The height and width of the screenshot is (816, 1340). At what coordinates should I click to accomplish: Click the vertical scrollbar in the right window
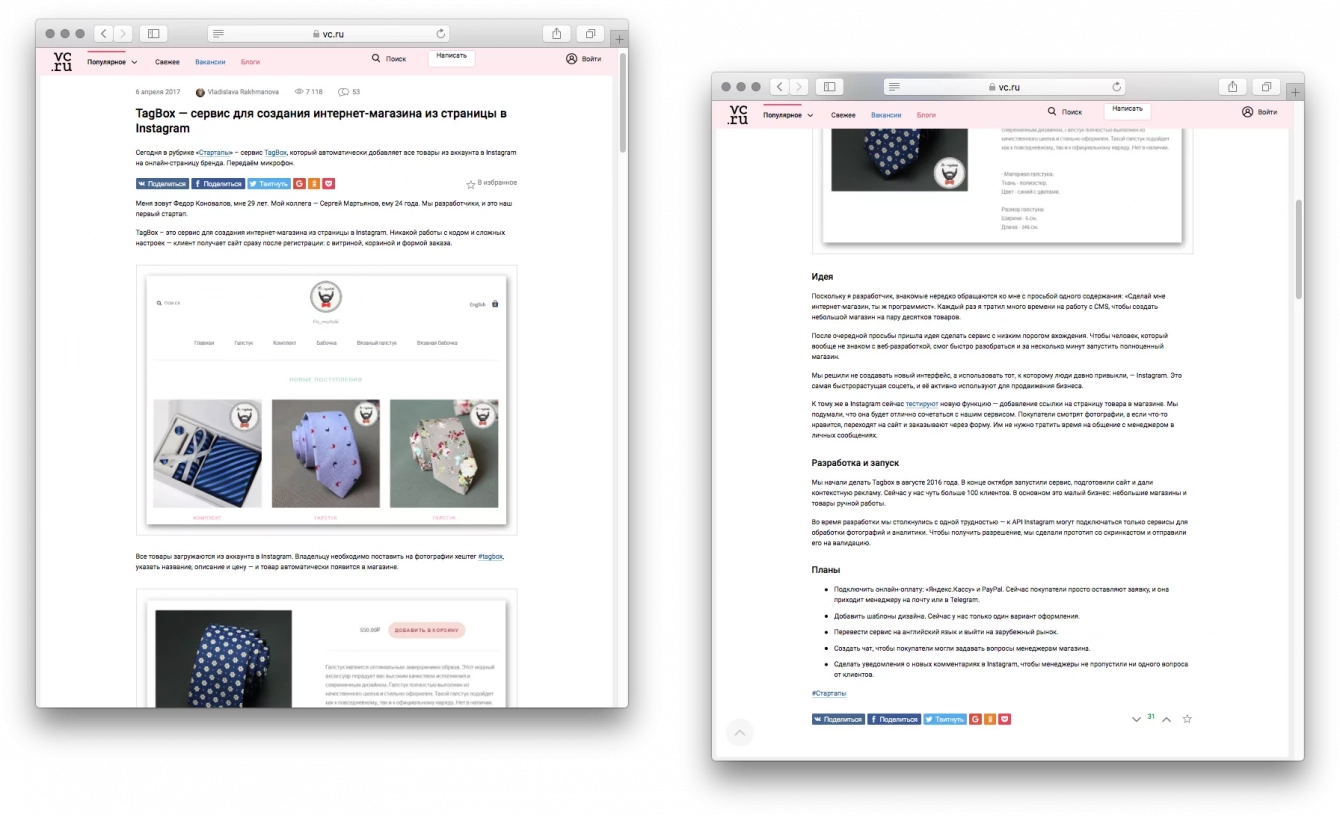(x=1299, y=248)
